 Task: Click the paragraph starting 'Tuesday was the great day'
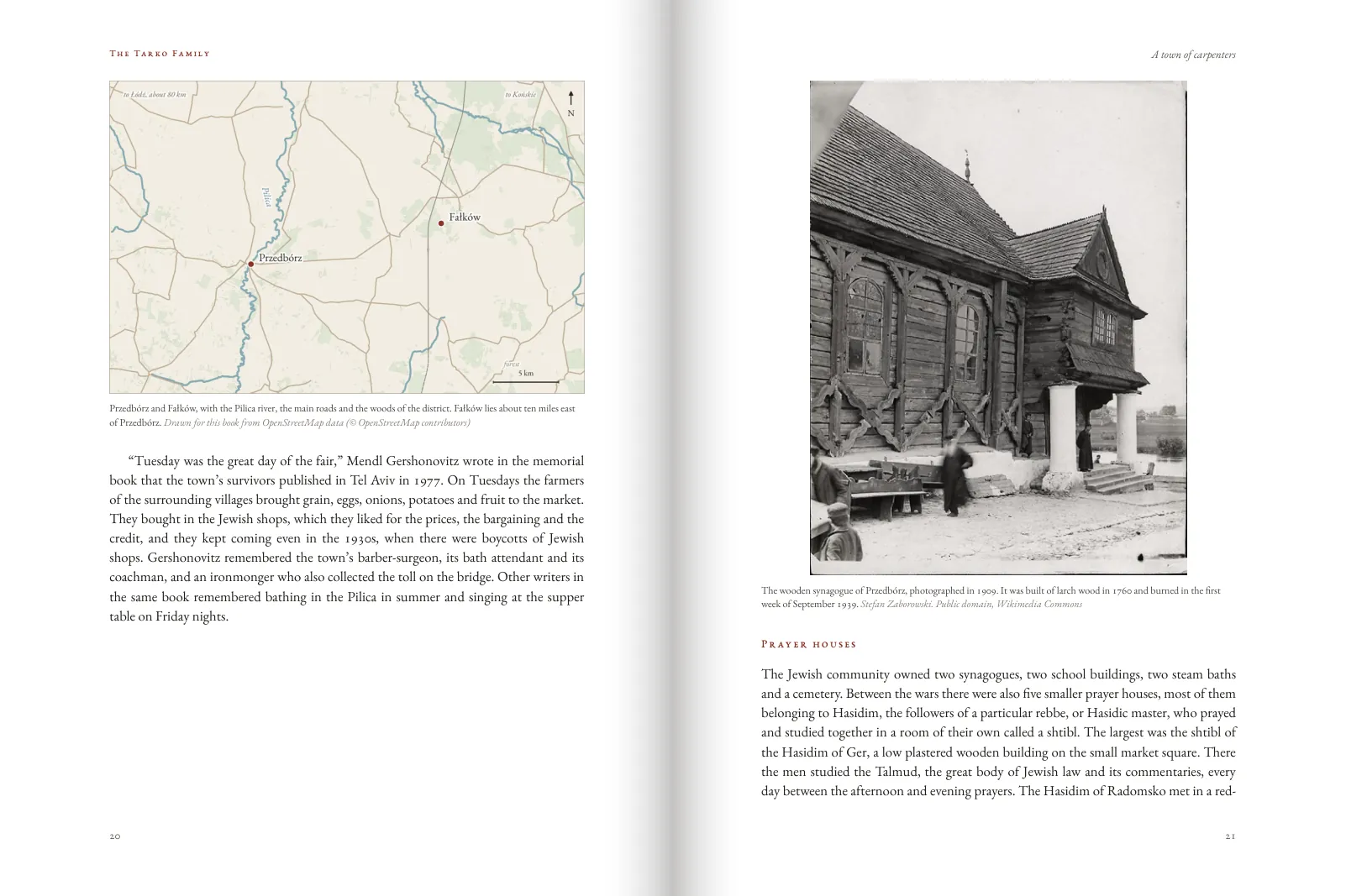[x=346, y=538]
